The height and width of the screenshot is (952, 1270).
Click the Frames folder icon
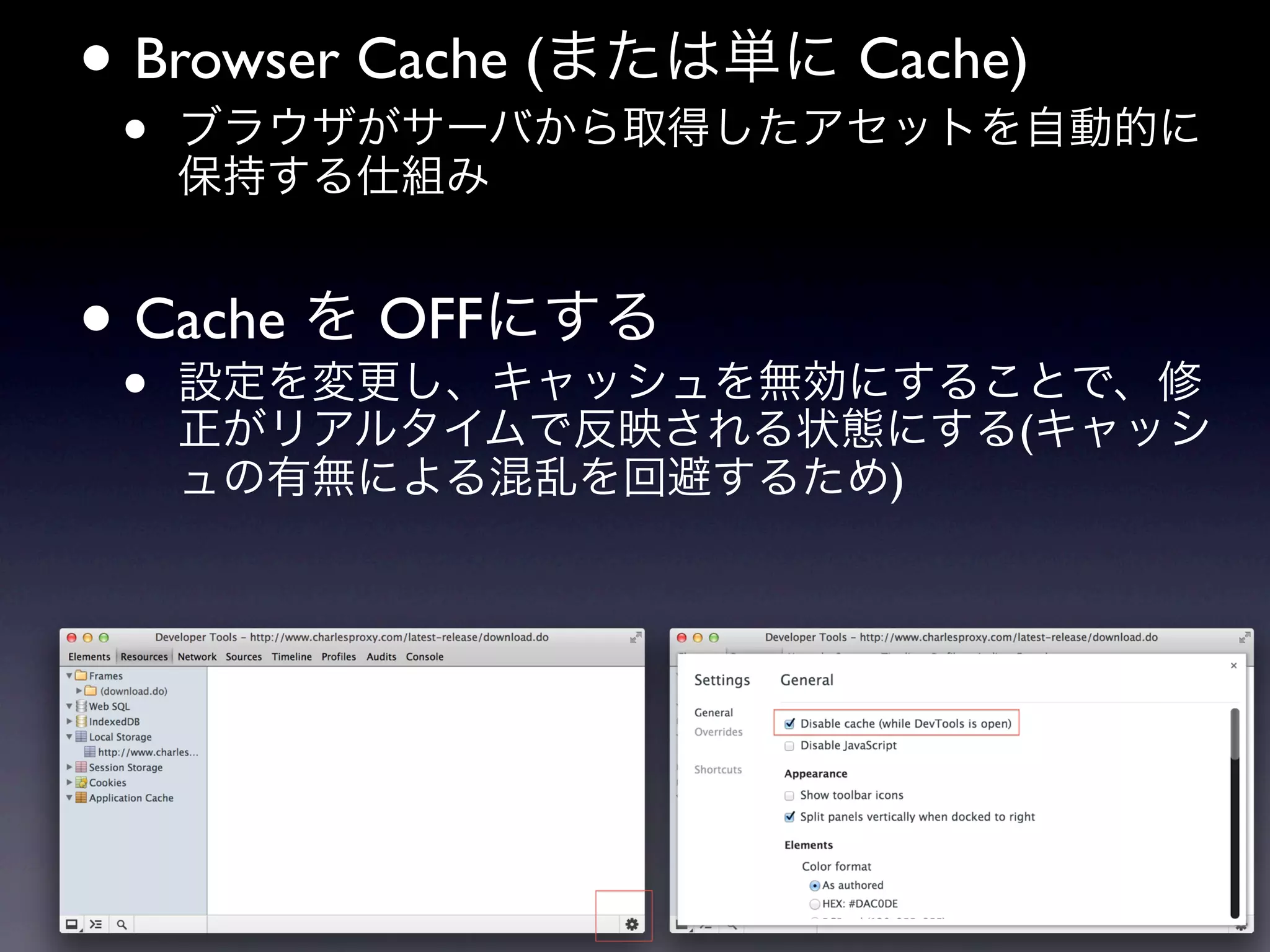point(81,675)
